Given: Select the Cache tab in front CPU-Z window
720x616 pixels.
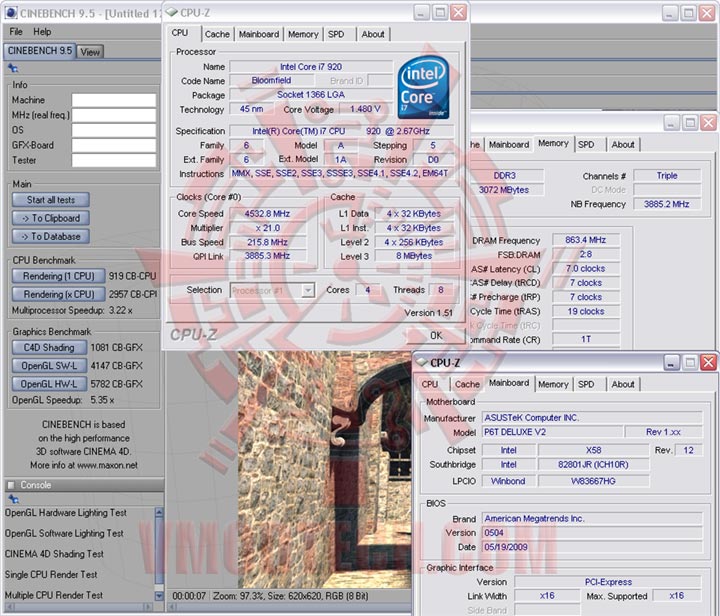Looking at the screenshot, I should (x=217, y=34).
